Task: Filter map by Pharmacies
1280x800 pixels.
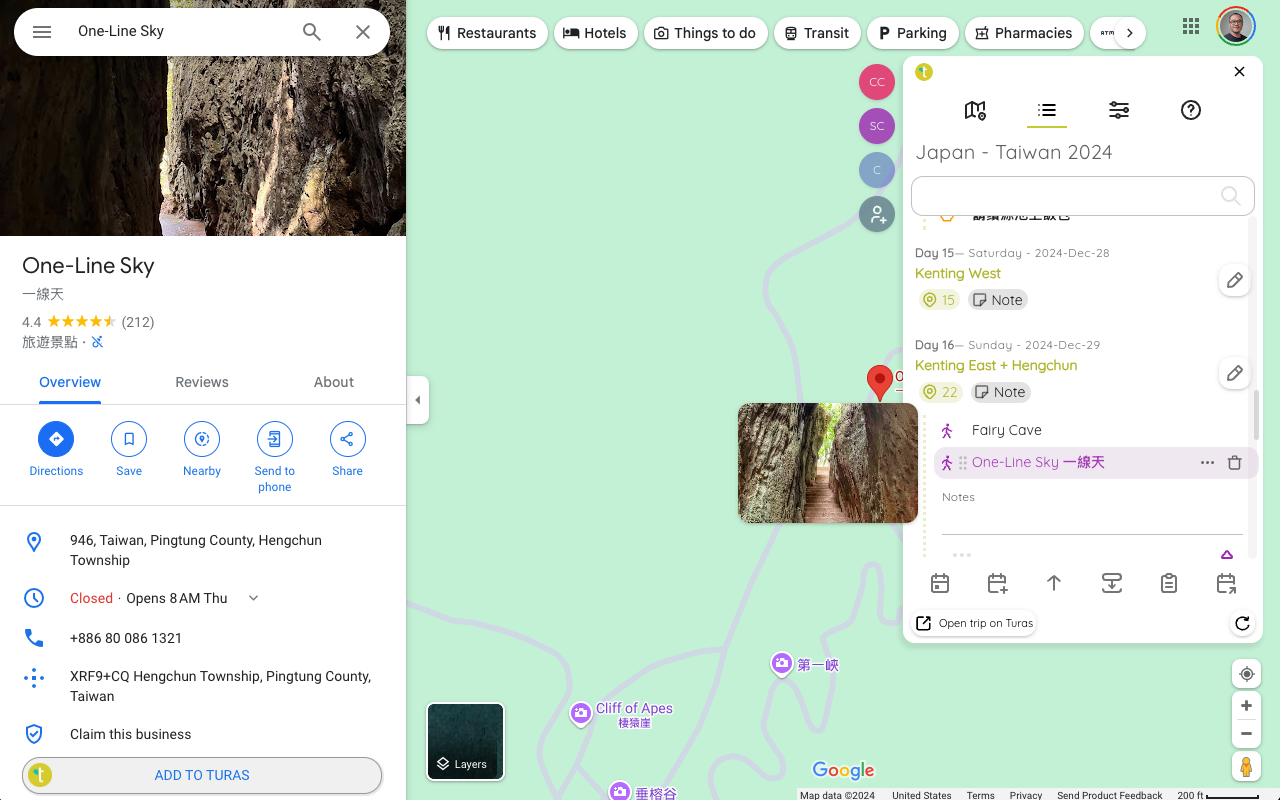Action: click(1024, 33)
